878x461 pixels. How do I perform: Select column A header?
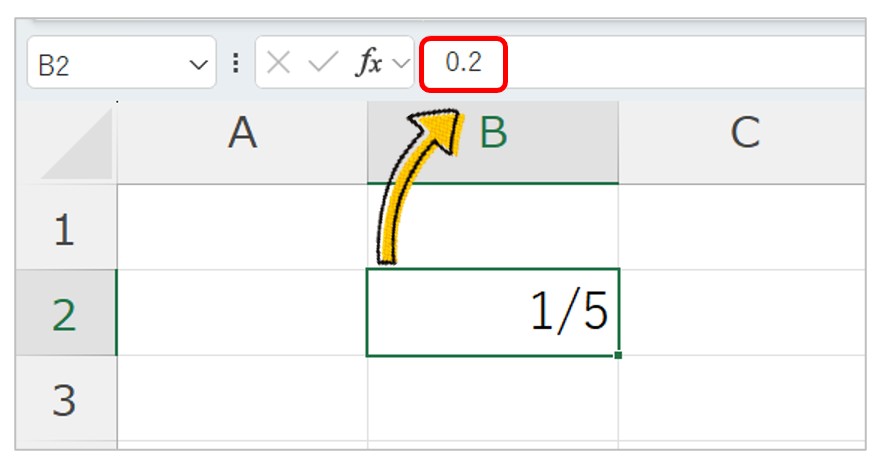coord(242,143)
